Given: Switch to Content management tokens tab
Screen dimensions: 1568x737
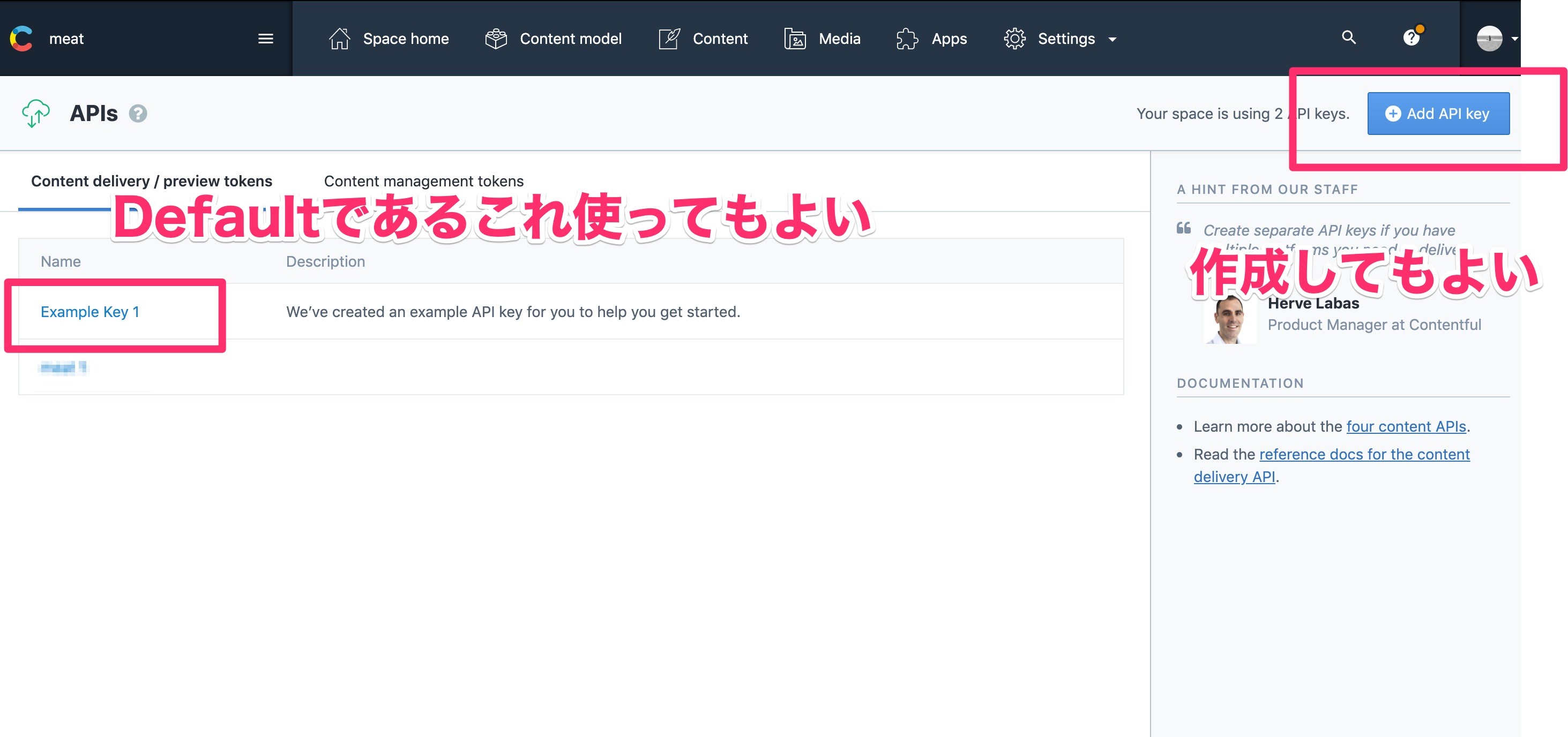Looking at the screenshot, I should [424, 181].
